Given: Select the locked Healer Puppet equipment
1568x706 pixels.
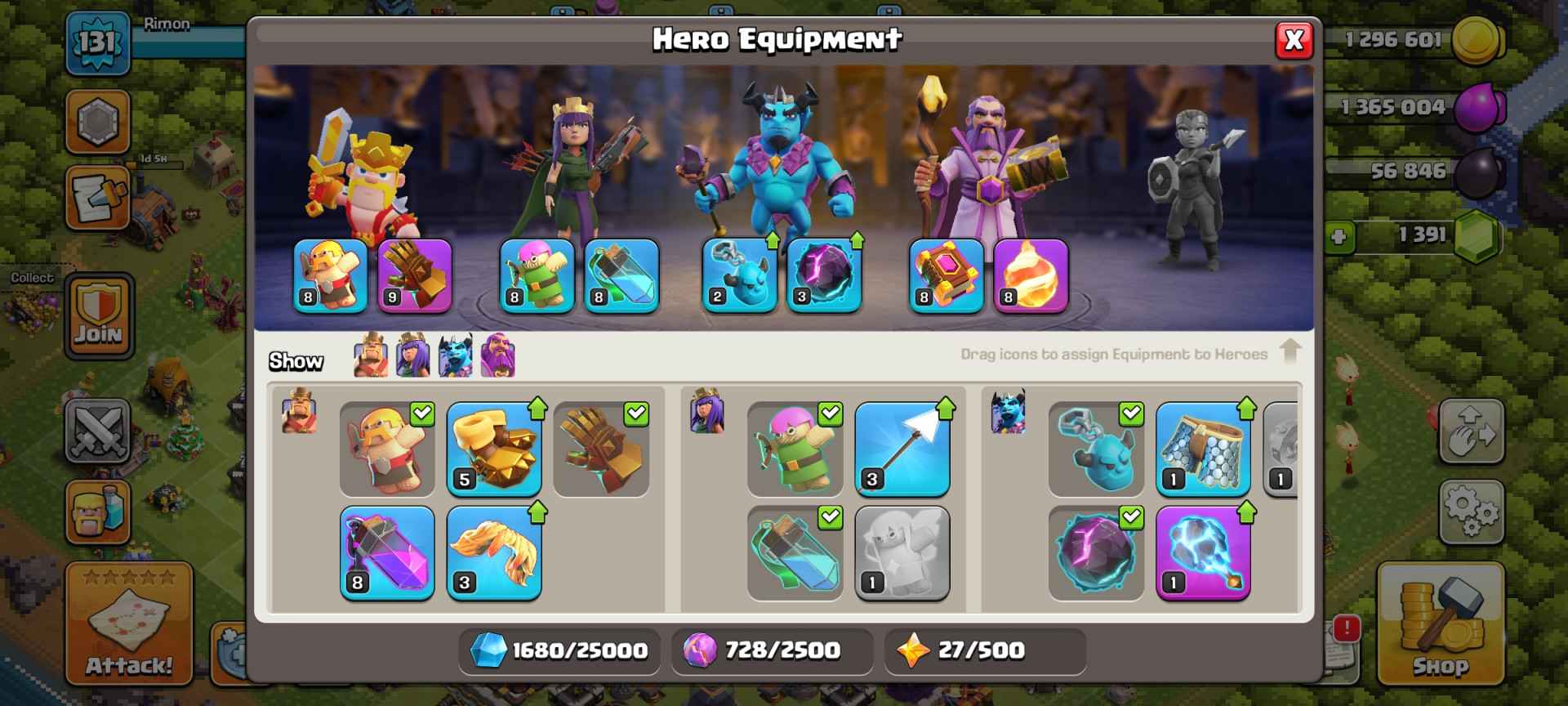Looking at the screenshot, I should [x=902, y=552].
